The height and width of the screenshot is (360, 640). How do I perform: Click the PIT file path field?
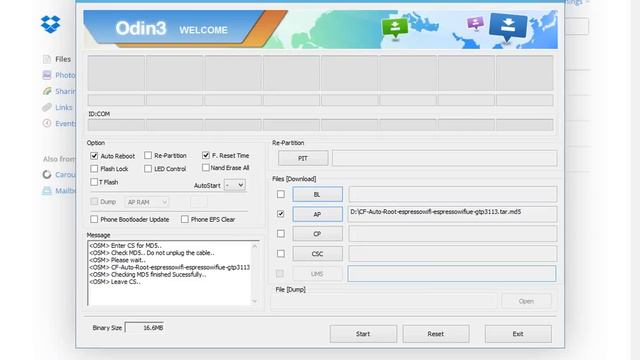444,158
